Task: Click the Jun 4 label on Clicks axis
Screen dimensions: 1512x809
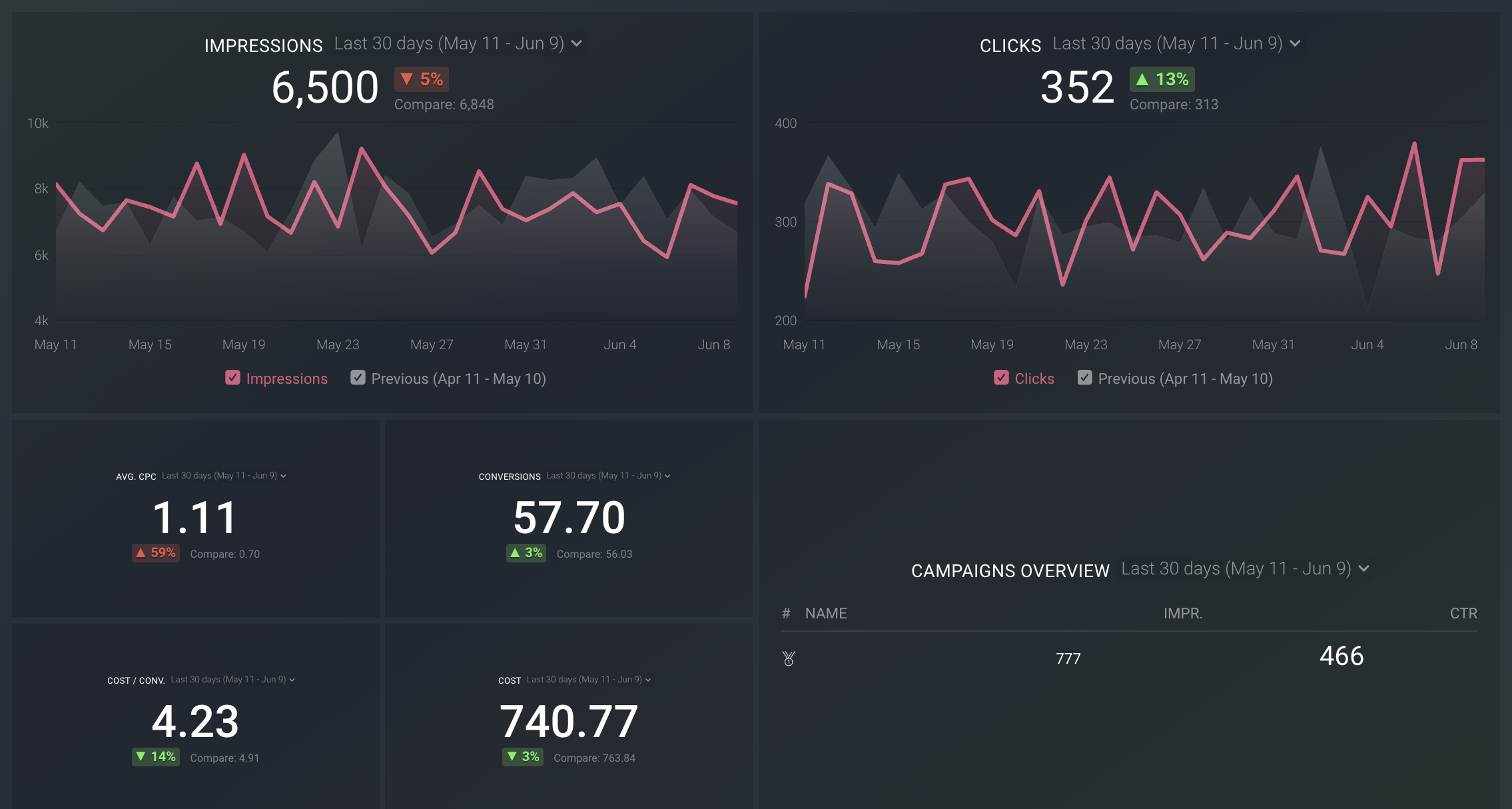Action: (1367, 345)
